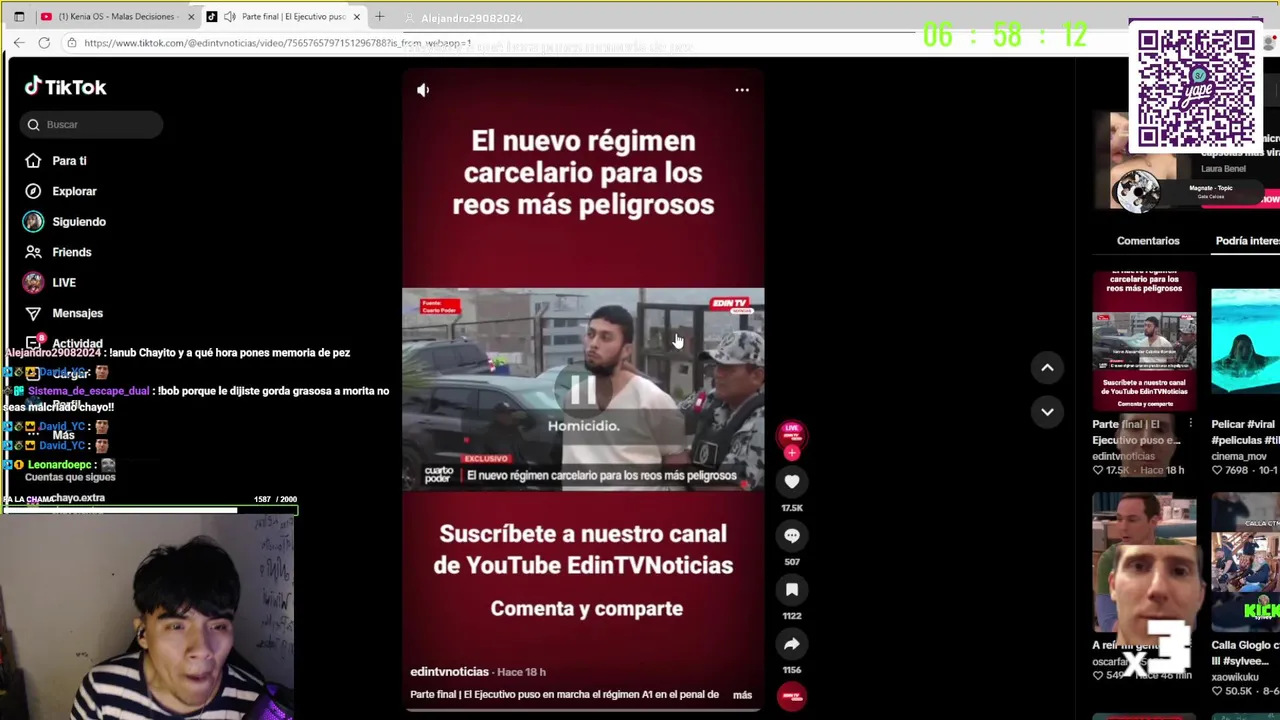Click the Mensajes paper-plane icon
Viewport: 1280px width, 720px height.
(x=33, y=313)
